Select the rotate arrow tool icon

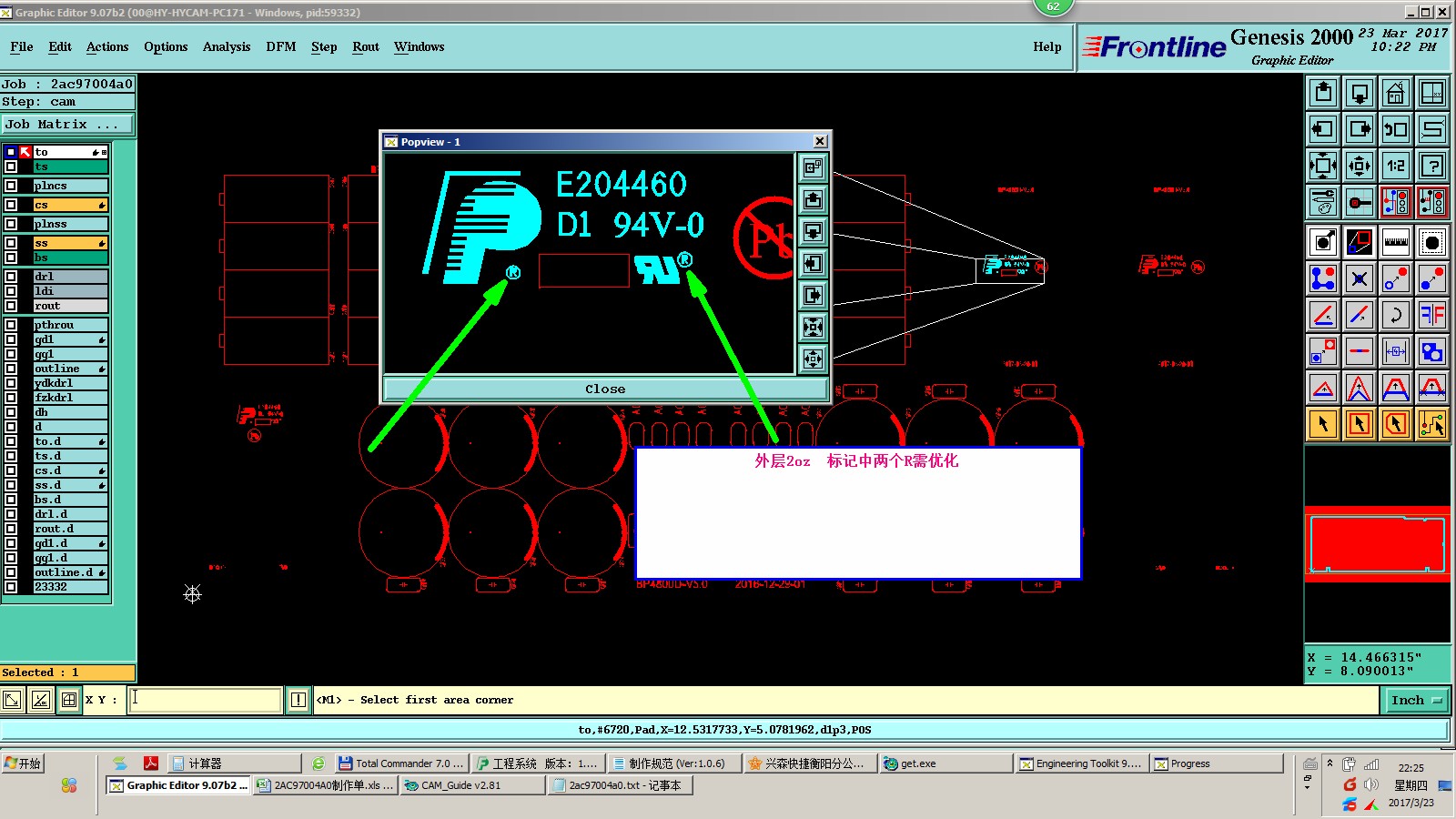pyautogui.click(x=1395, y=315)
